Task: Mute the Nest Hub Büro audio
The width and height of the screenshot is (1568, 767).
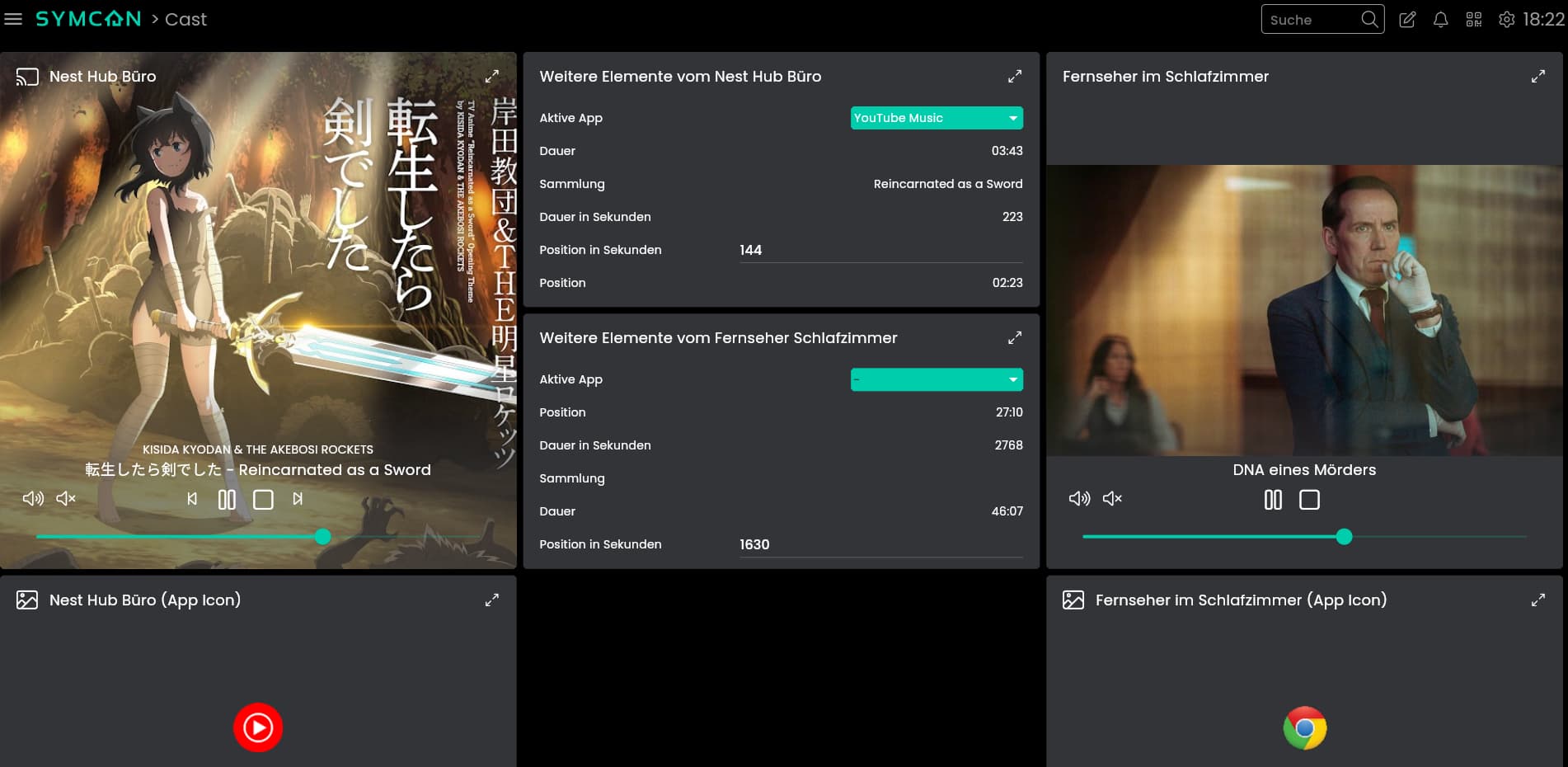Action: click(66, 499)
